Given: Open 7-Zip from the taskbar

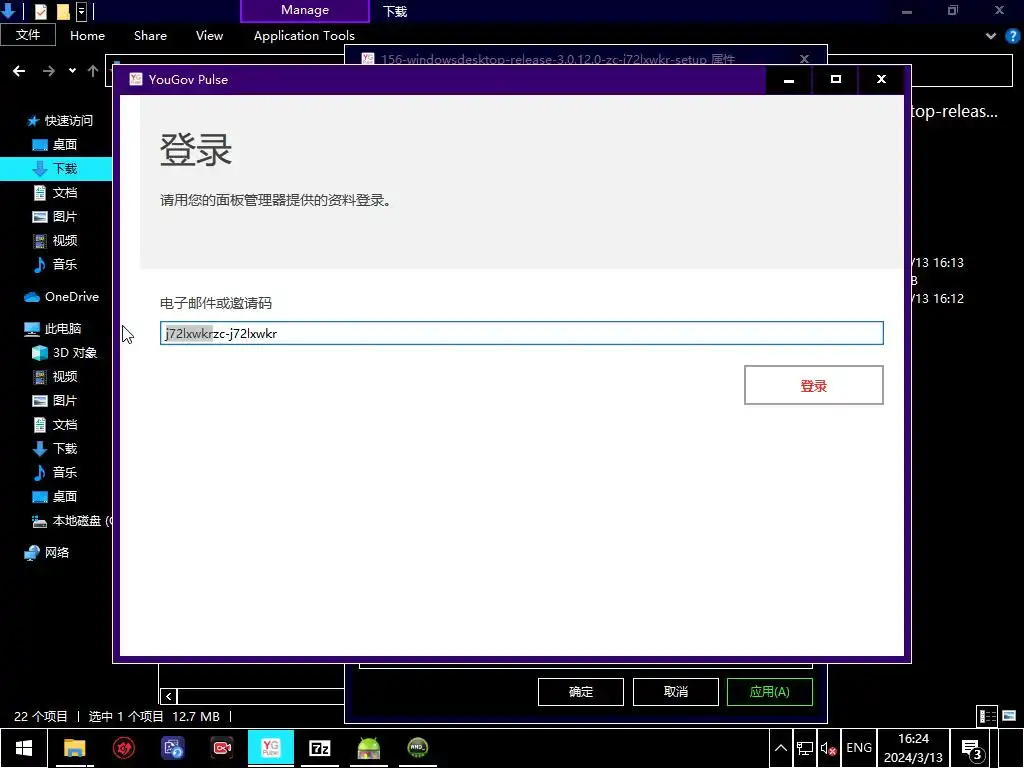Looking at the screenshot, I should click(319, 748).
